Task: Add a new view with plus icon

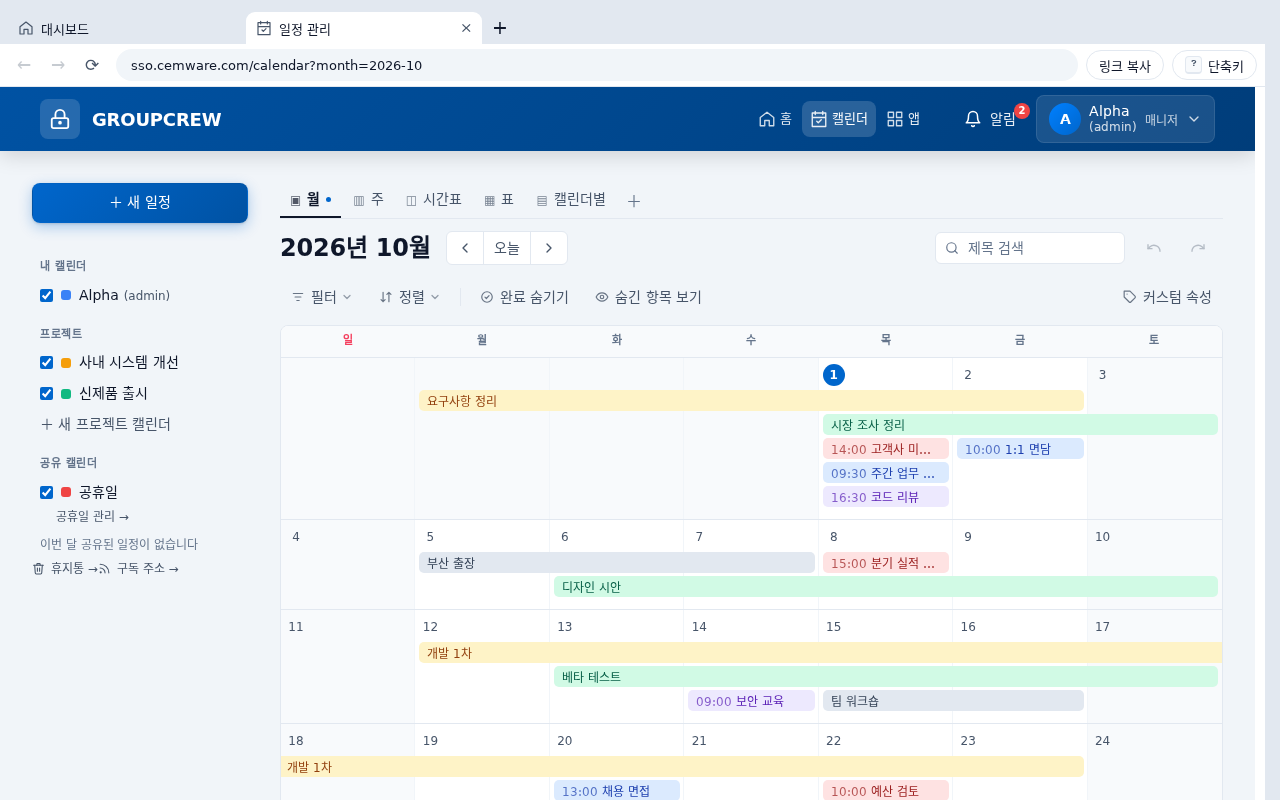Action: [634, 200]
